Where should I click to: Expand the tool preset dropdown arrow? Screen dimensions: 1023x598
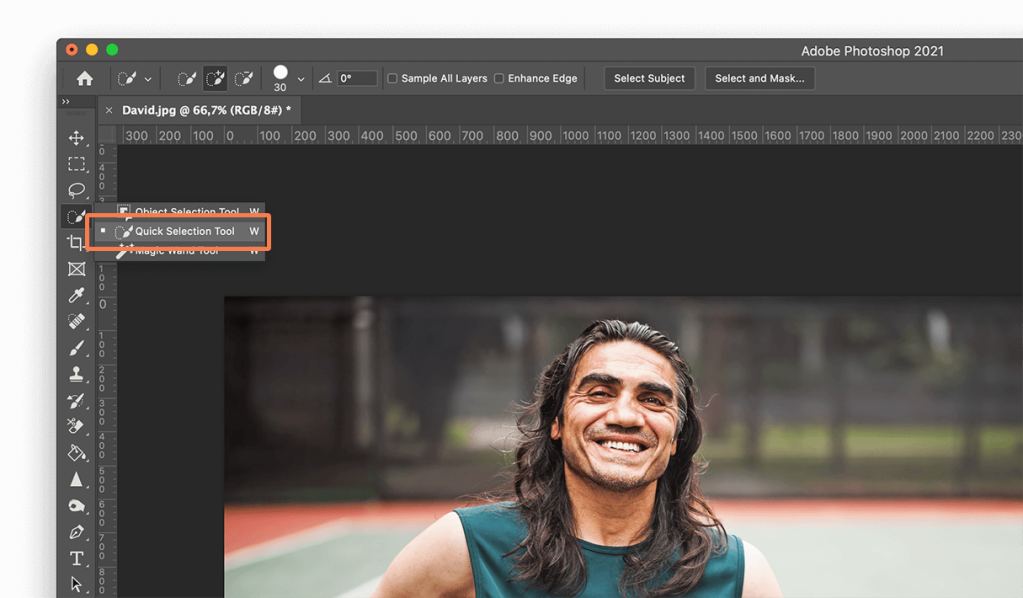148,80
